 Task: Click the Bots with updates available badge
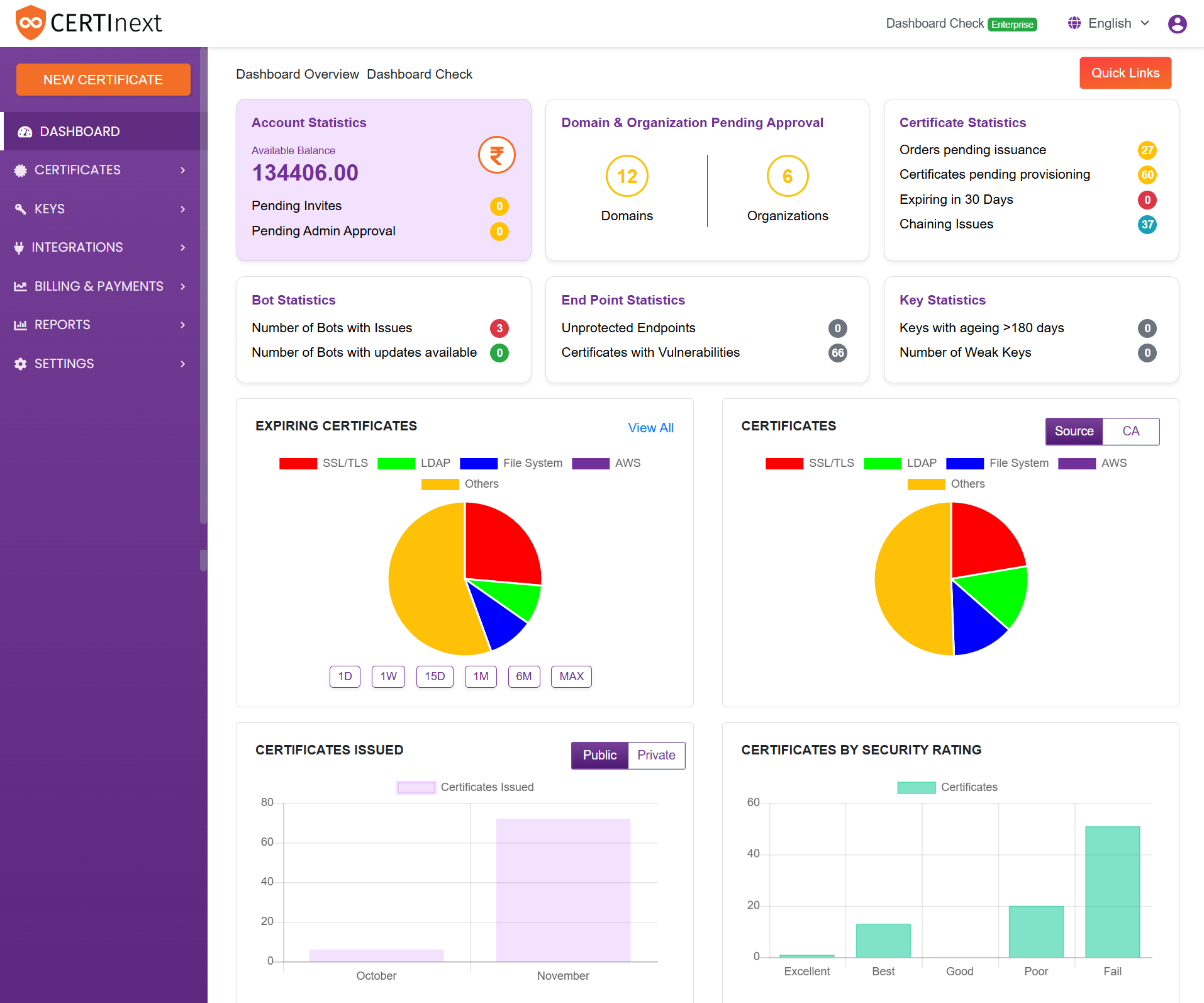[499, 353]
